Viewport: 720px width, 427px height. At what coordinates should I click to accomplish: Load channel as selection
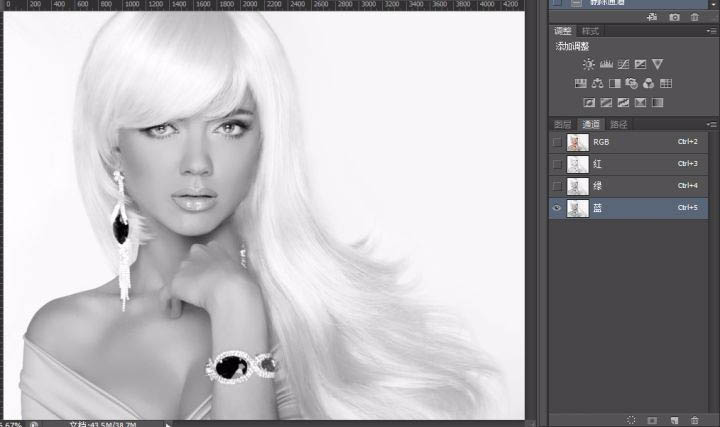click(631, 420)
